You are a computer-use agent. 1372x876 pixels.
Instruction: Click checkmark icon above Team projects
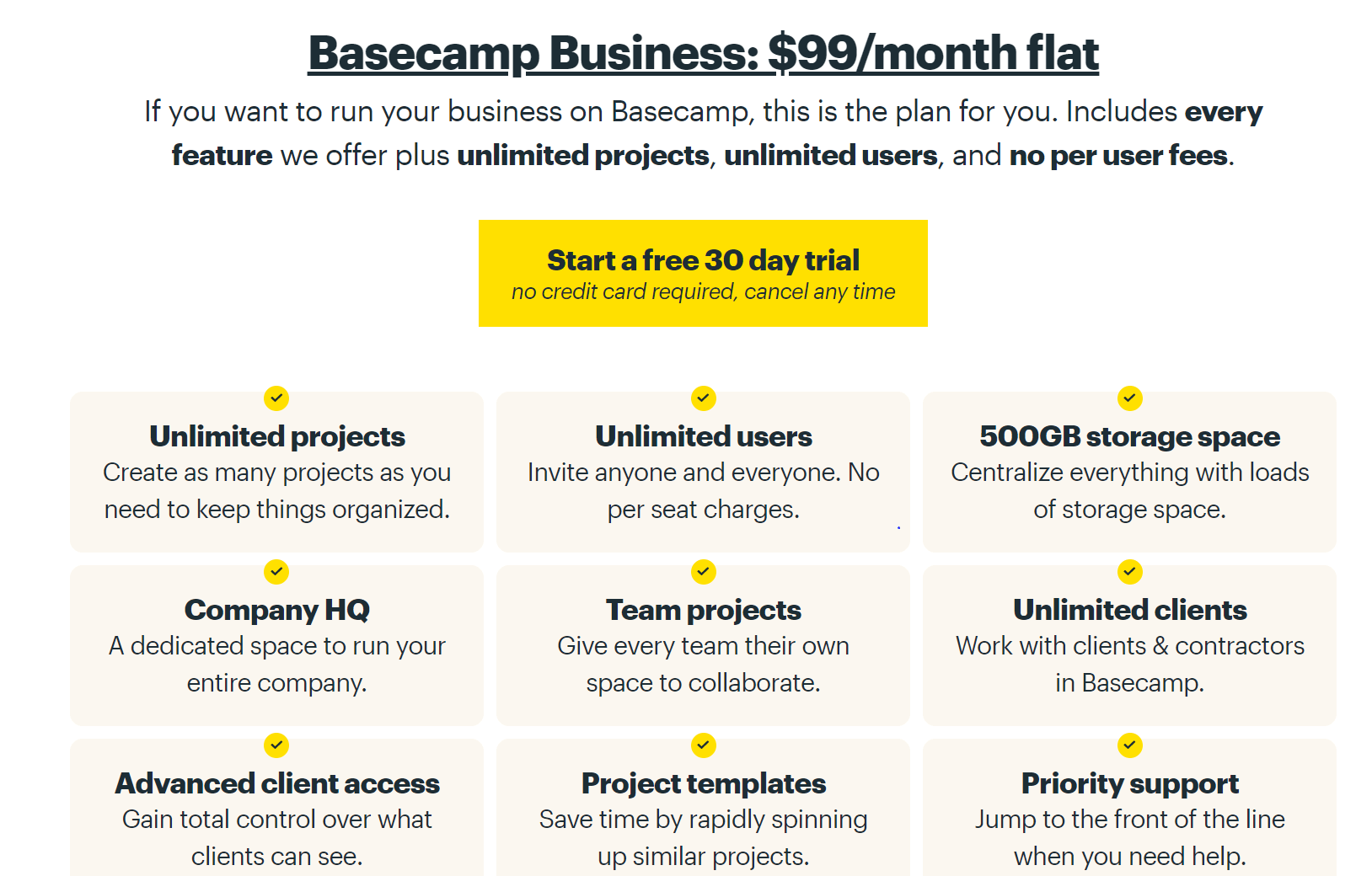click(x=704, y=572)
